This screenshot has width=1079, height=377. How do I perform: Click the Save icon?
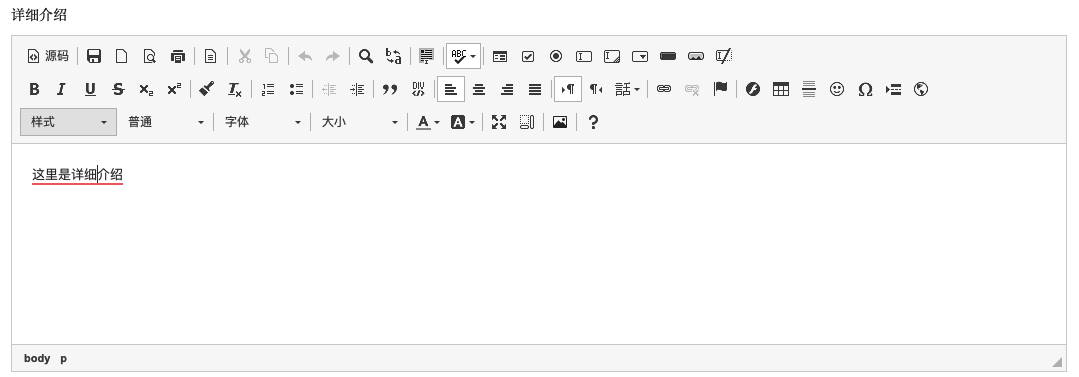click(x=94, y=56)
